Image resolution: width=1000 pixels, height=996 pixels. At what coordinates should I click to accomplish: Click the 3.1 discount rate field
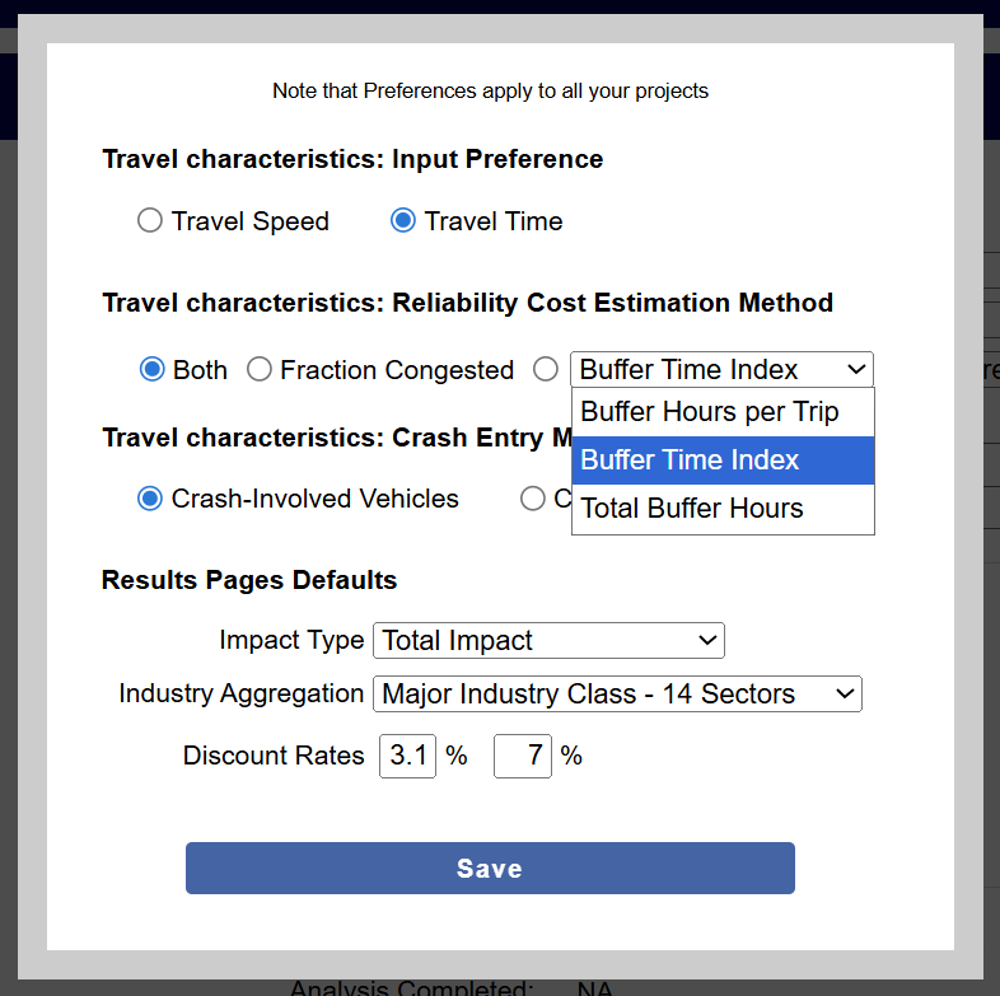point(408,756)
